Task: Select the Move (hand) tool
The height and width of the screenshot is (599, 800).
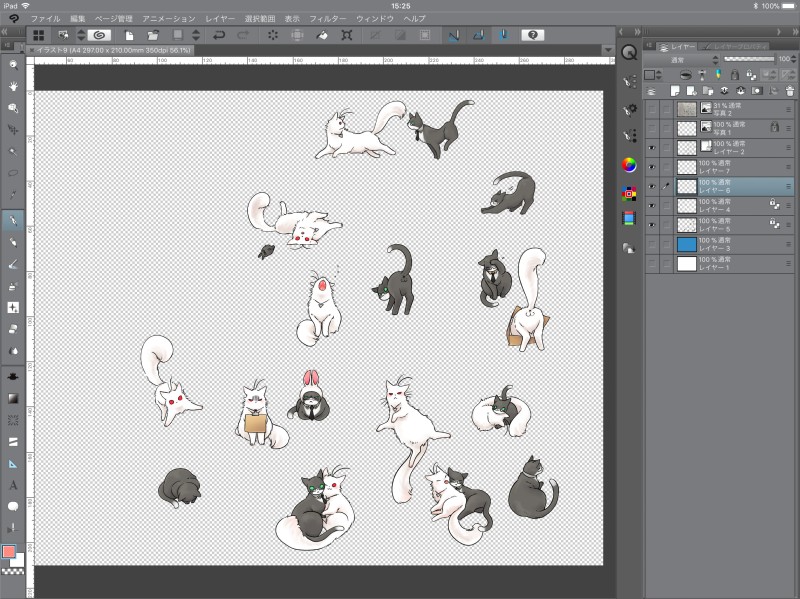Action: point(13,86)
